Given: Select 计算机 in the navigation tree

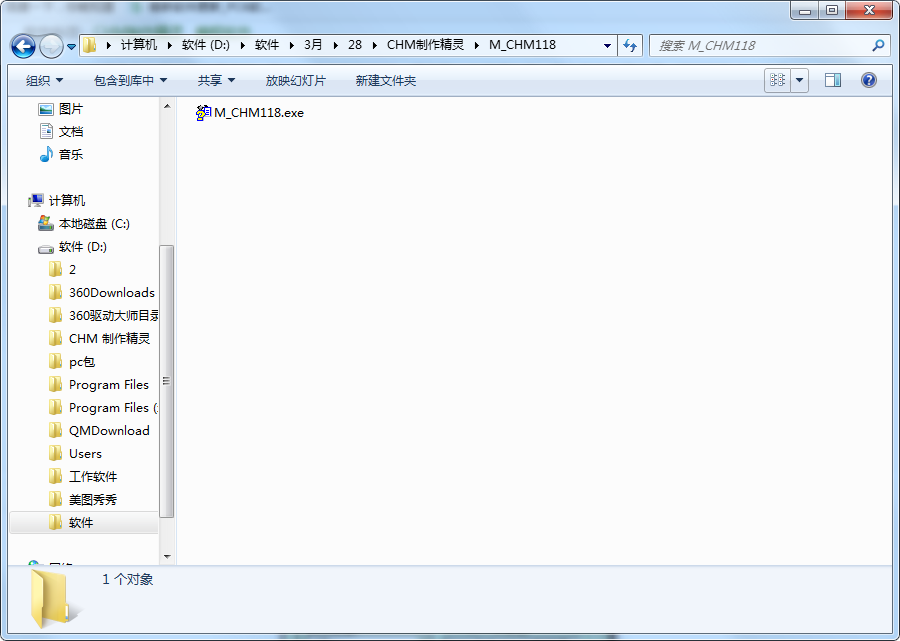Looking at the screenshot, I should coord(67,201).
